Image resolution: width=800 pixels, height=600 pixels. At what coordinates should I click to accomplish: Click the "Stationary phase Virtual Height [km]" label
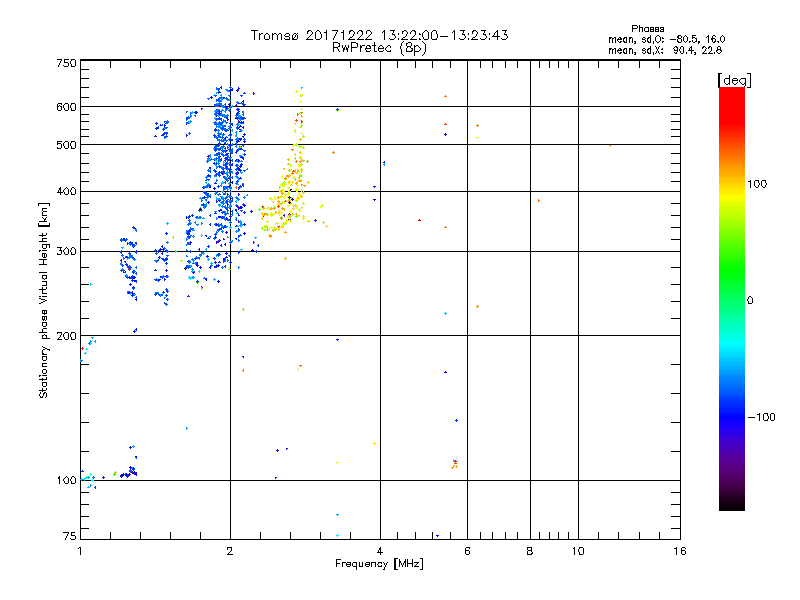pyautogui.click(x=43, y=301)
